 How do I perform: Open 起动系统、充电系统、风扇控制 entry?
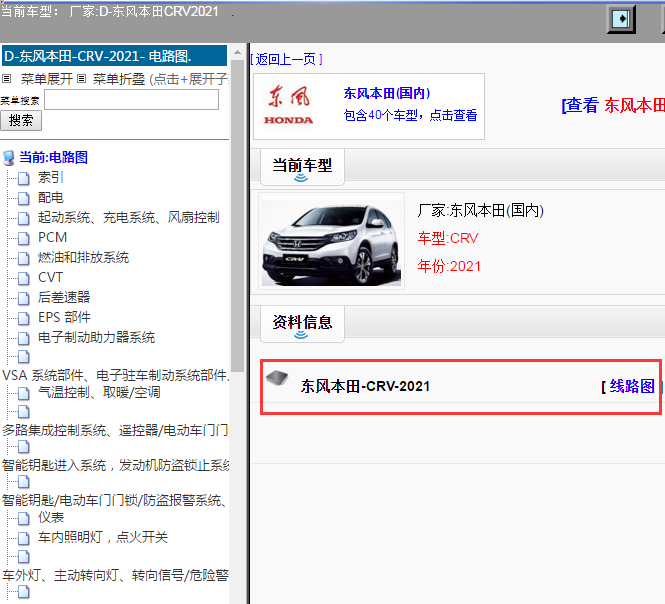[x=129, y=217]
